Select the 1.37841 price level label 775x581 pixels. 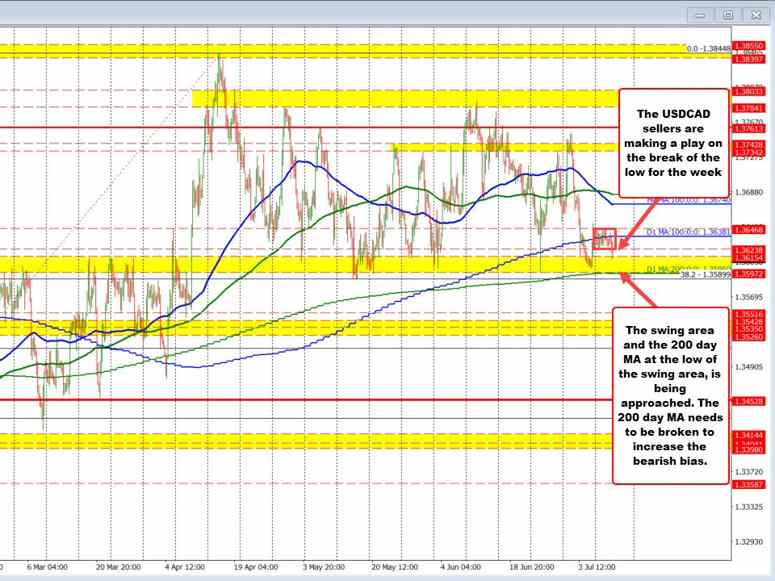click(x=749, y=108)
